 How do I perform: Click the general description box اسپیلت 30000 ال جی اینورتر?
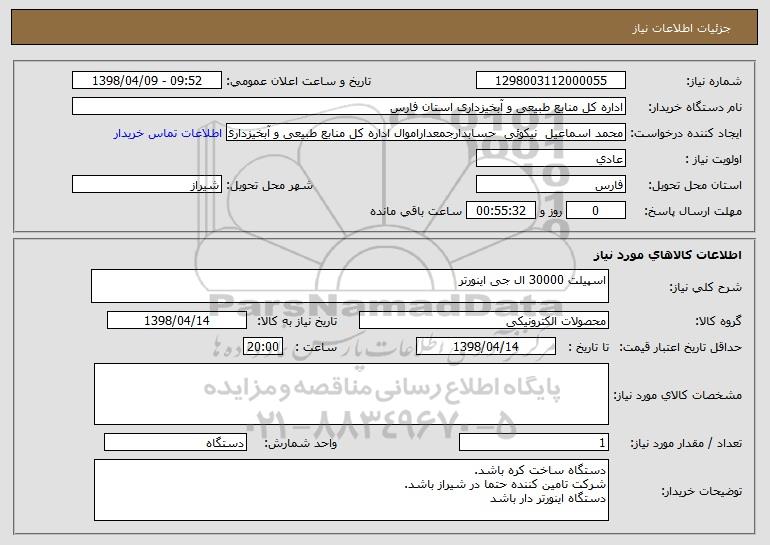(x=350, y=286)
